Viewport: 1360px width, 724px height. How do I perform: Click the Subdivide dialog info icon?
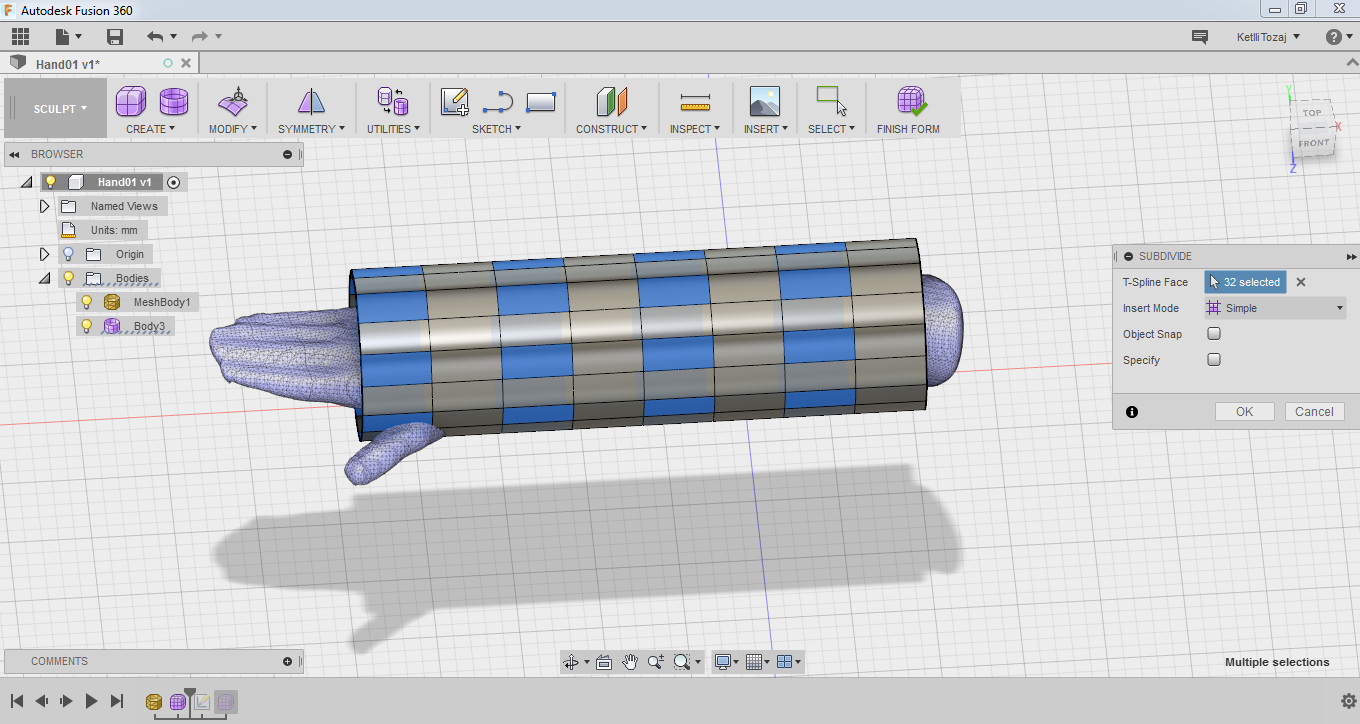click(x=1132, y=412)
